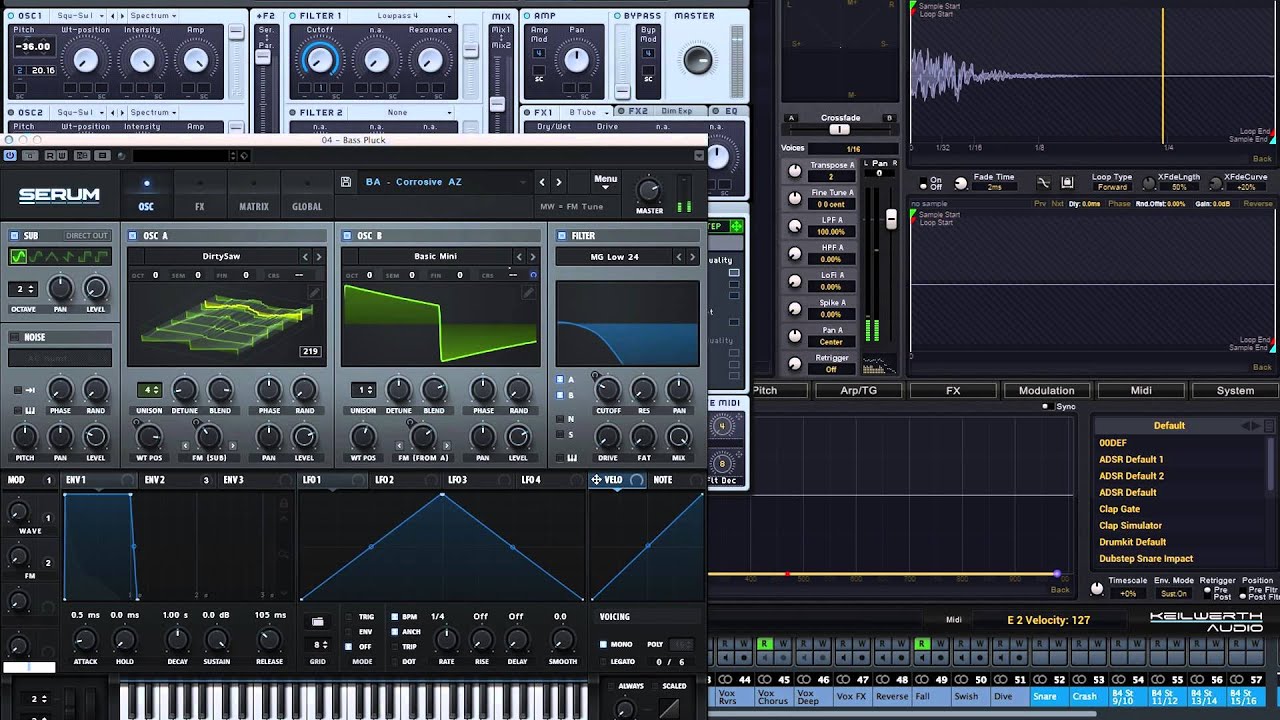Click the Serum preset save disk icon
This screenshot has height=720, width=1280.
tap(345, 182)
